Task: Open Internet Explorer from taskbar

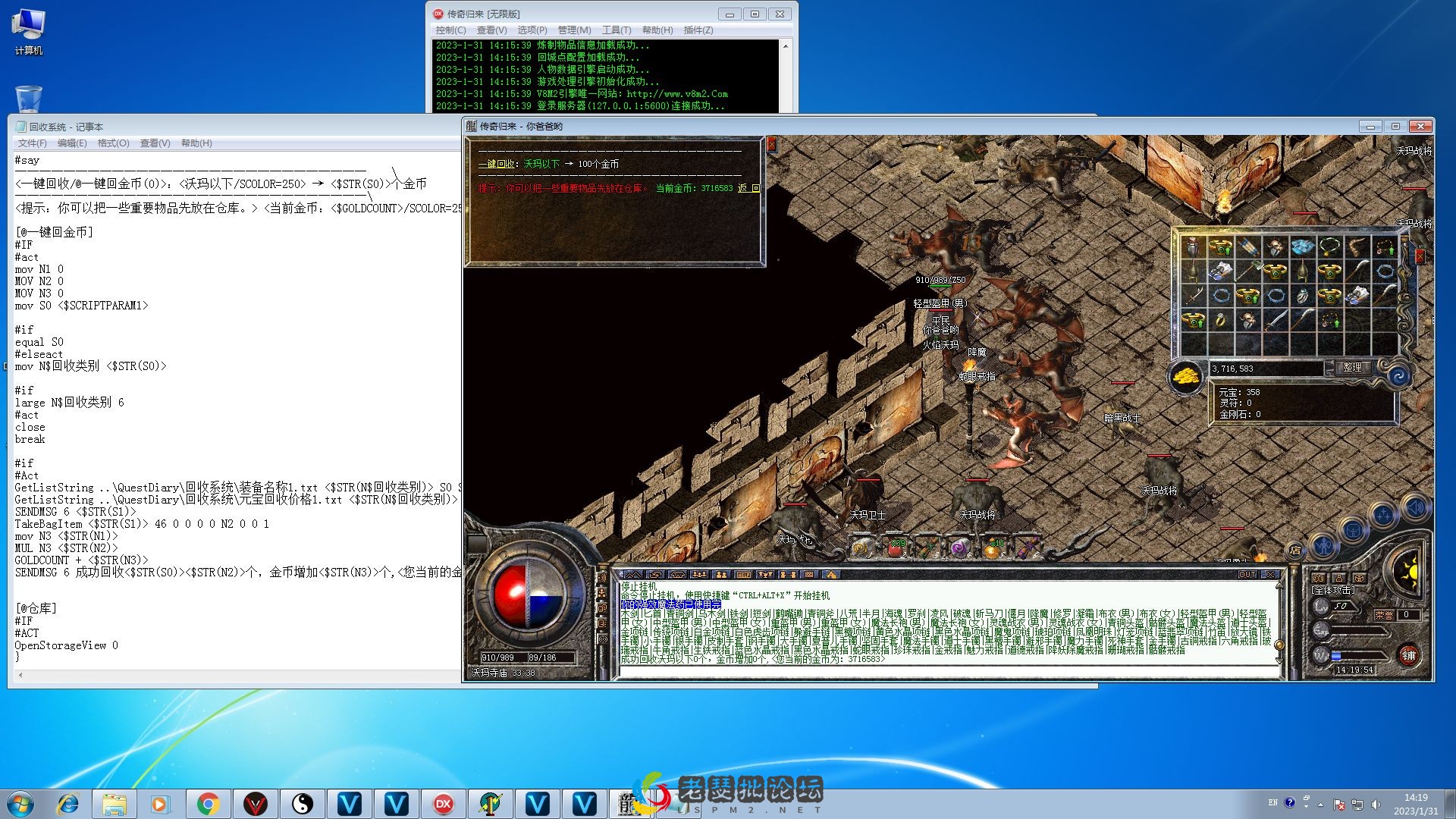Action: point(68,804)
